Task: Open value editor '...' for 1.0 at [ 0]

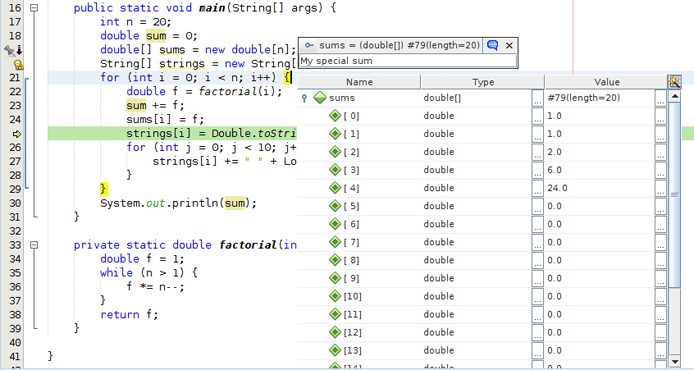Action: point(660,116)
